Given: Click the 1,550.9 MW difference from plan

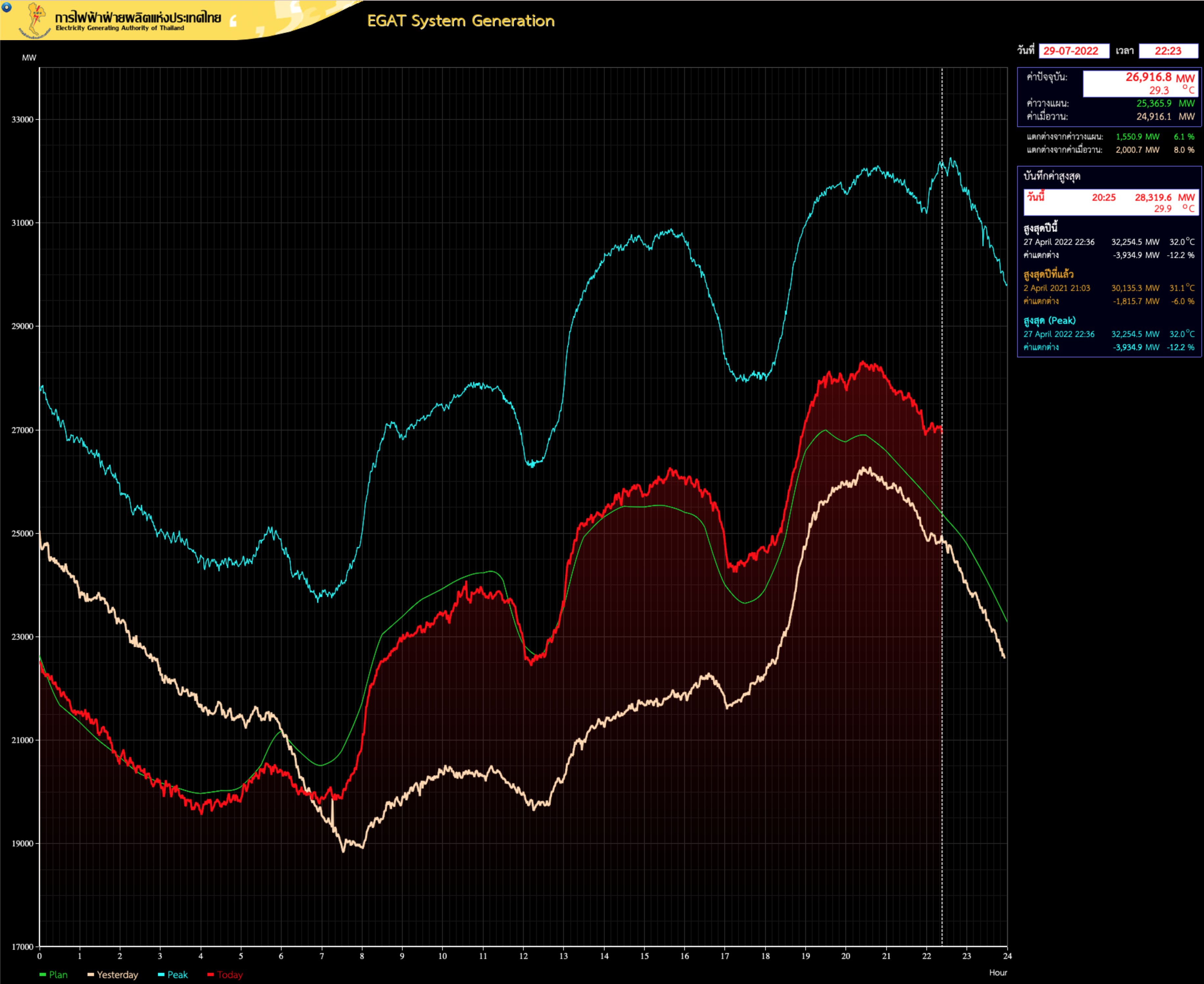Looking at the screenshot, I should 1137,137.
